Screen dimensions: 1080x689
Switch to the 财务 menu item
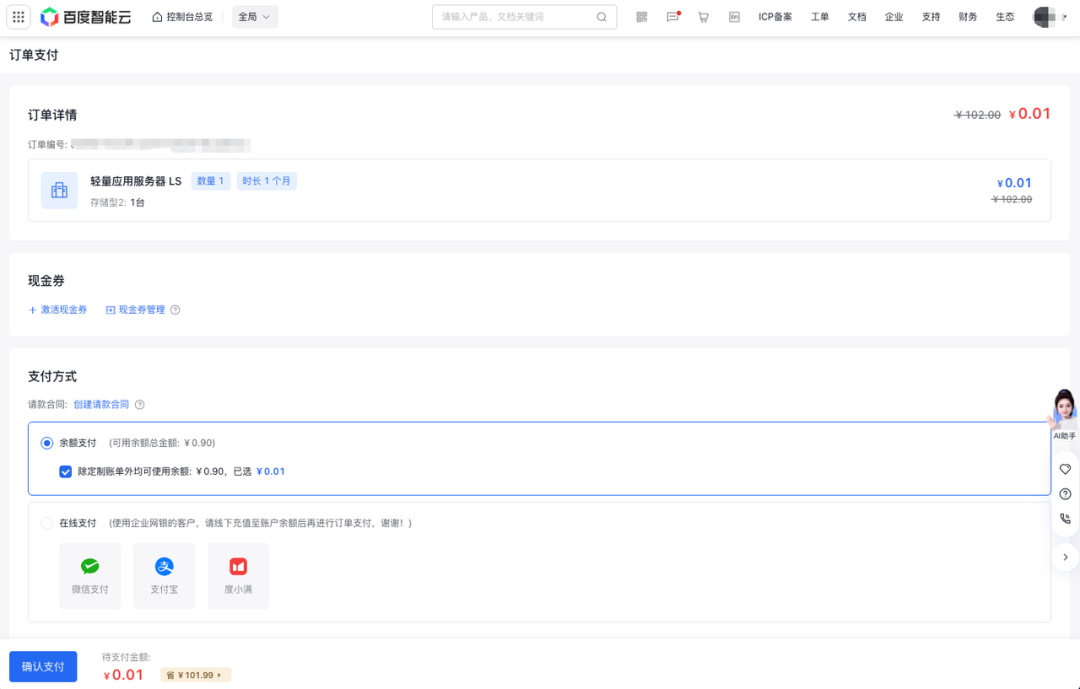click(967, 16)
